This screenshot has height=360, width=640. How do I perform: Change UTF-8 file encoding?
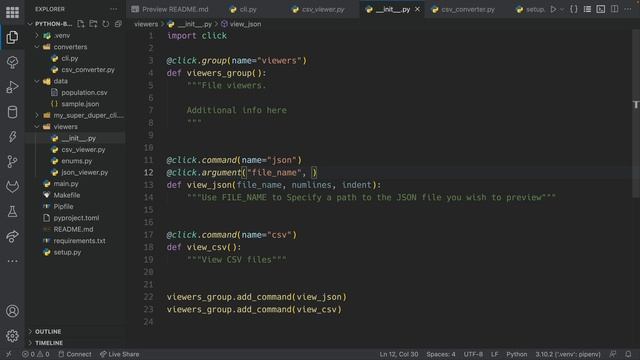[x=473, y=354]
